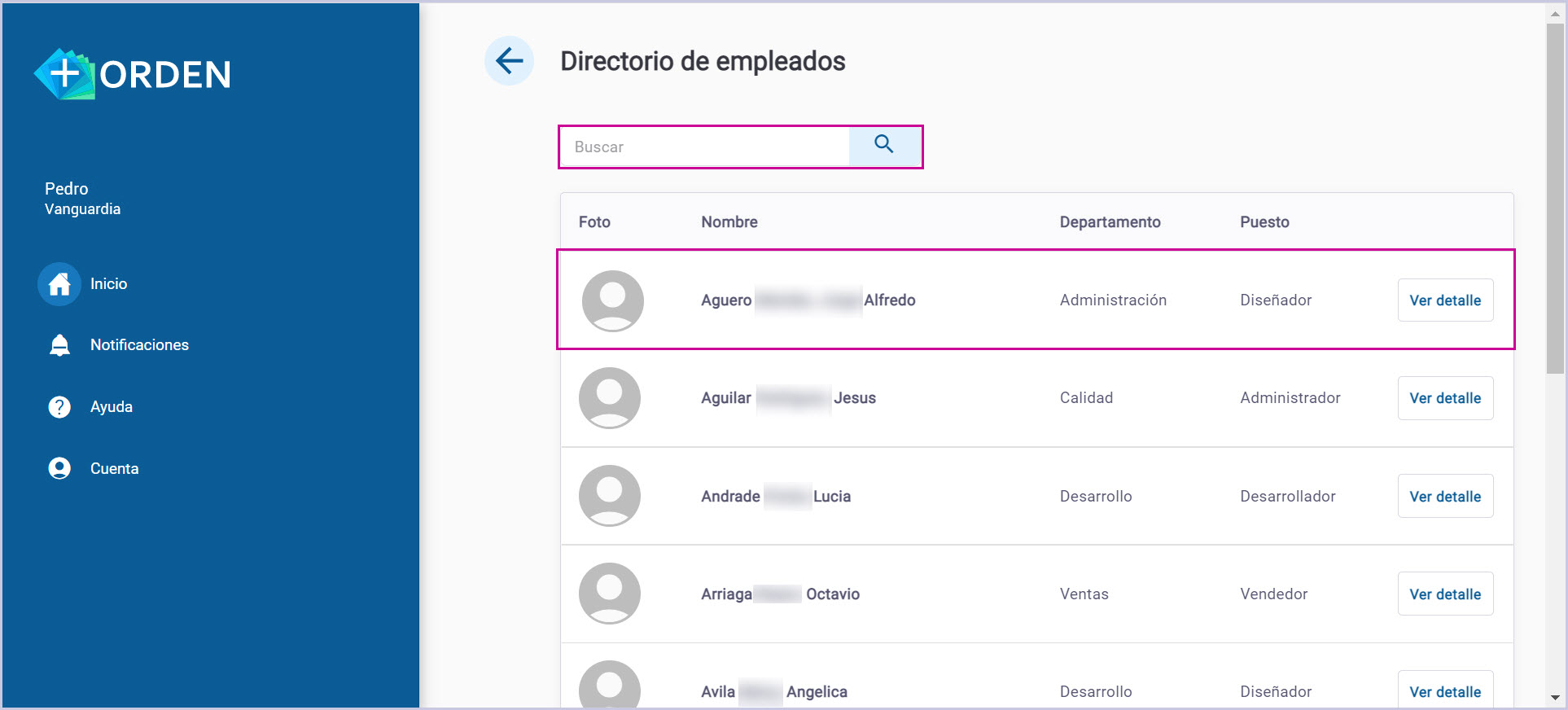1568x710 pixels.
Task: Open Ver detalle for Aguilar Jesus
Action: pyautogui.click(x=1445, y=398)
